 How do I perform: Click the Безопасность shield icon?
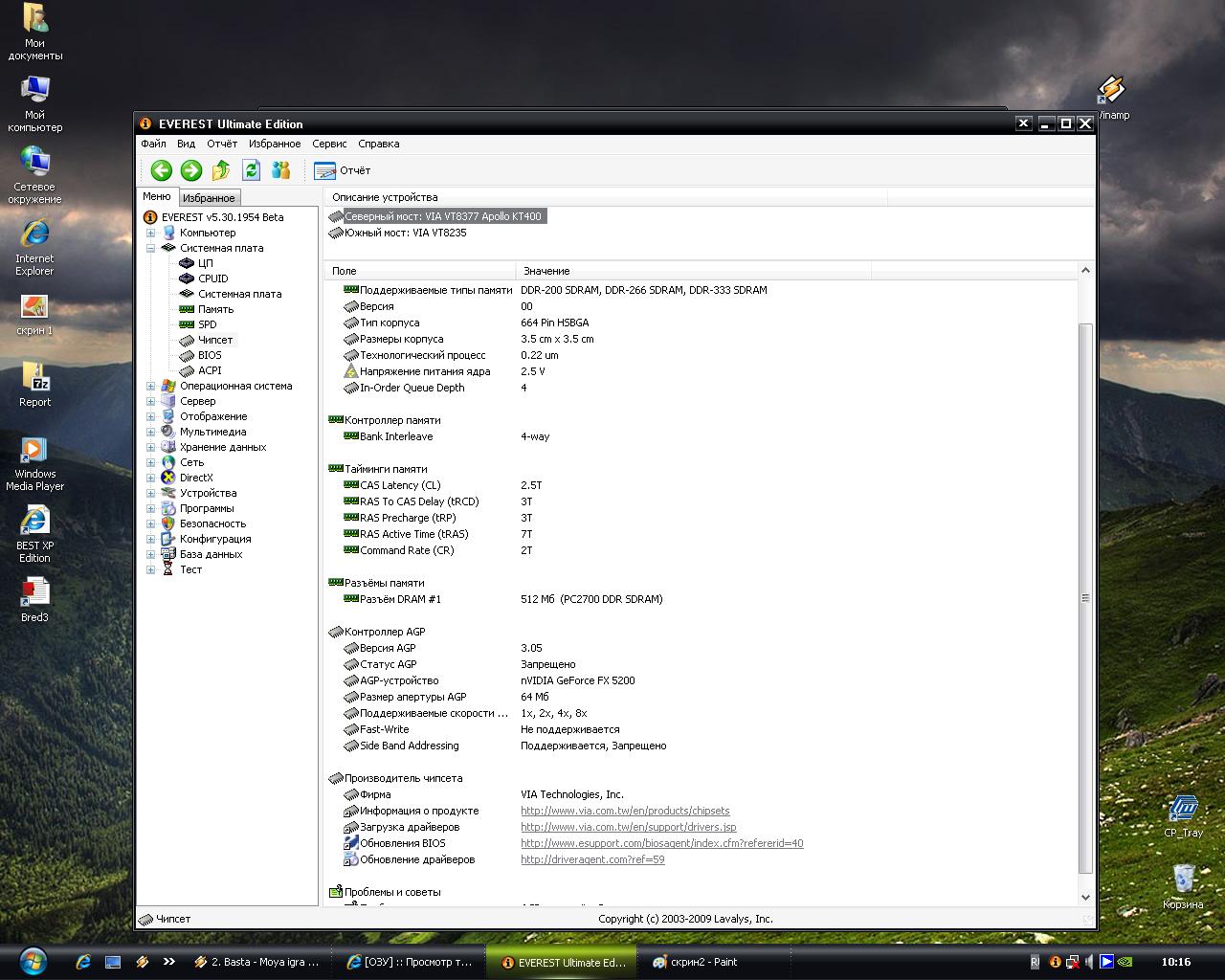click(168, 523)
